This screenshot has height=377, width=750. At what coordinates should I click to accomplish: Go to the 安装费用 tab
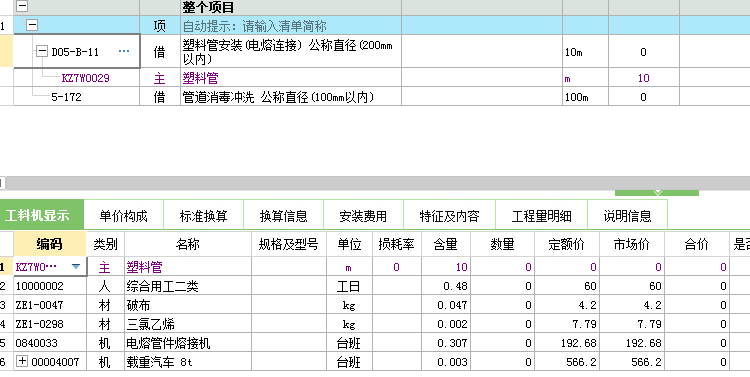pyautogui.click(x=363, y=216)
